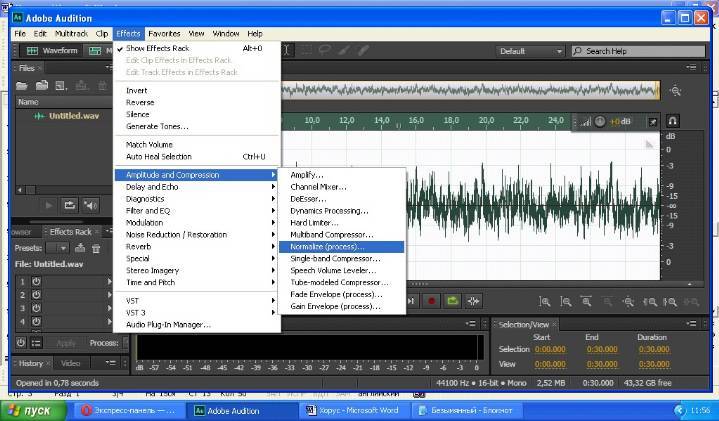Save effects rack preset icon

point(80,248)
